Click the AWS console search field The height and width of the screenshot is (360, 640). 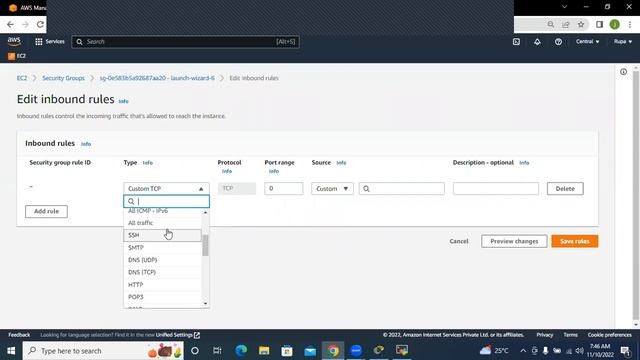point(185,42)
